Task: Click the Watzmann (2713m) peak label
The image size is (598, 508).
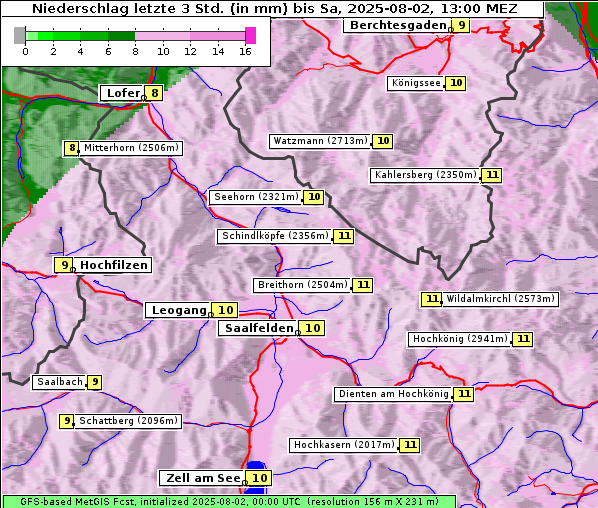Action: tap(320, 141)
